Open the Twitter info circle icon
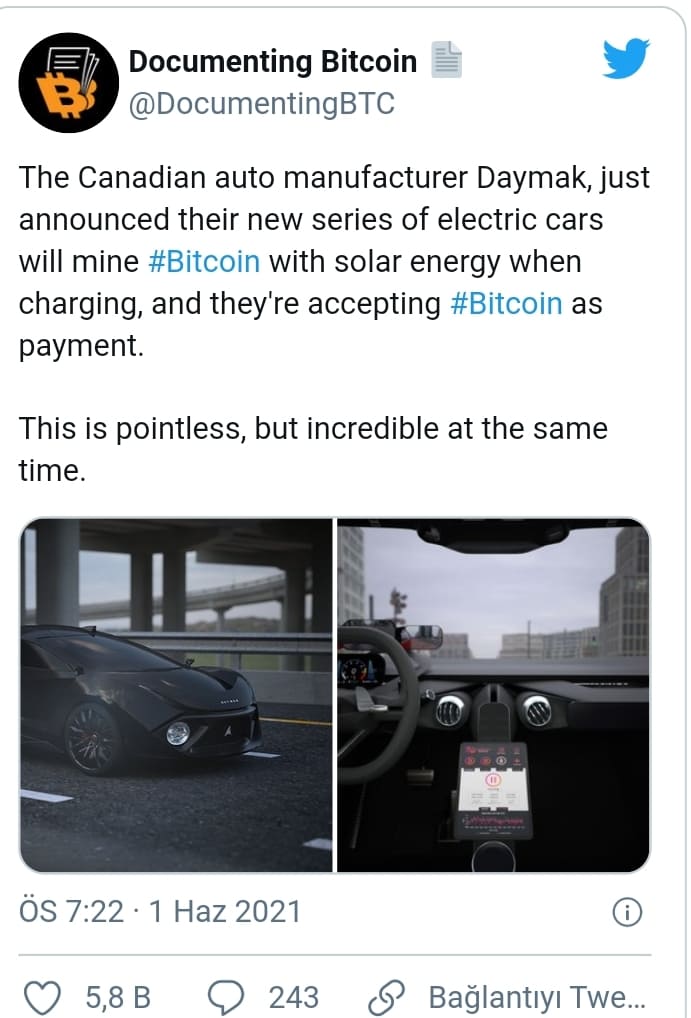 tap(626, 912)
